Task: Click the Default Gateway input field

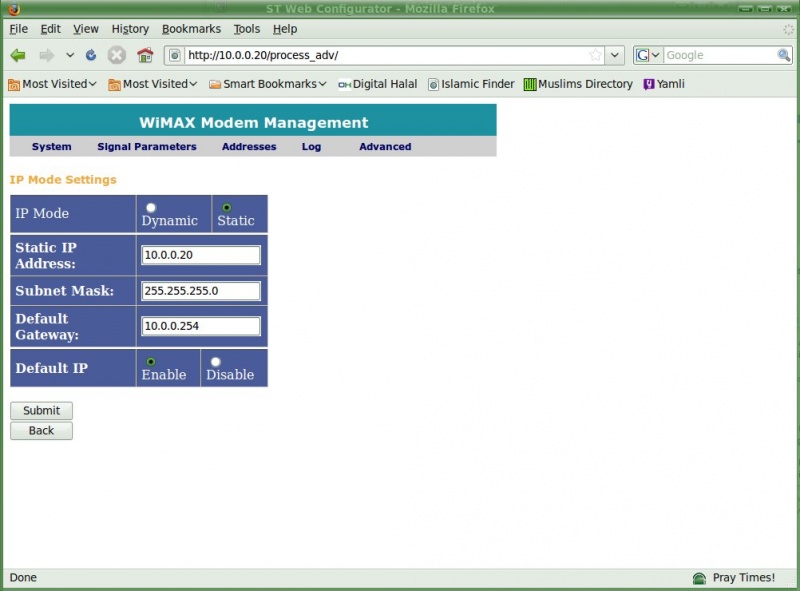Action: coord(201,326)
